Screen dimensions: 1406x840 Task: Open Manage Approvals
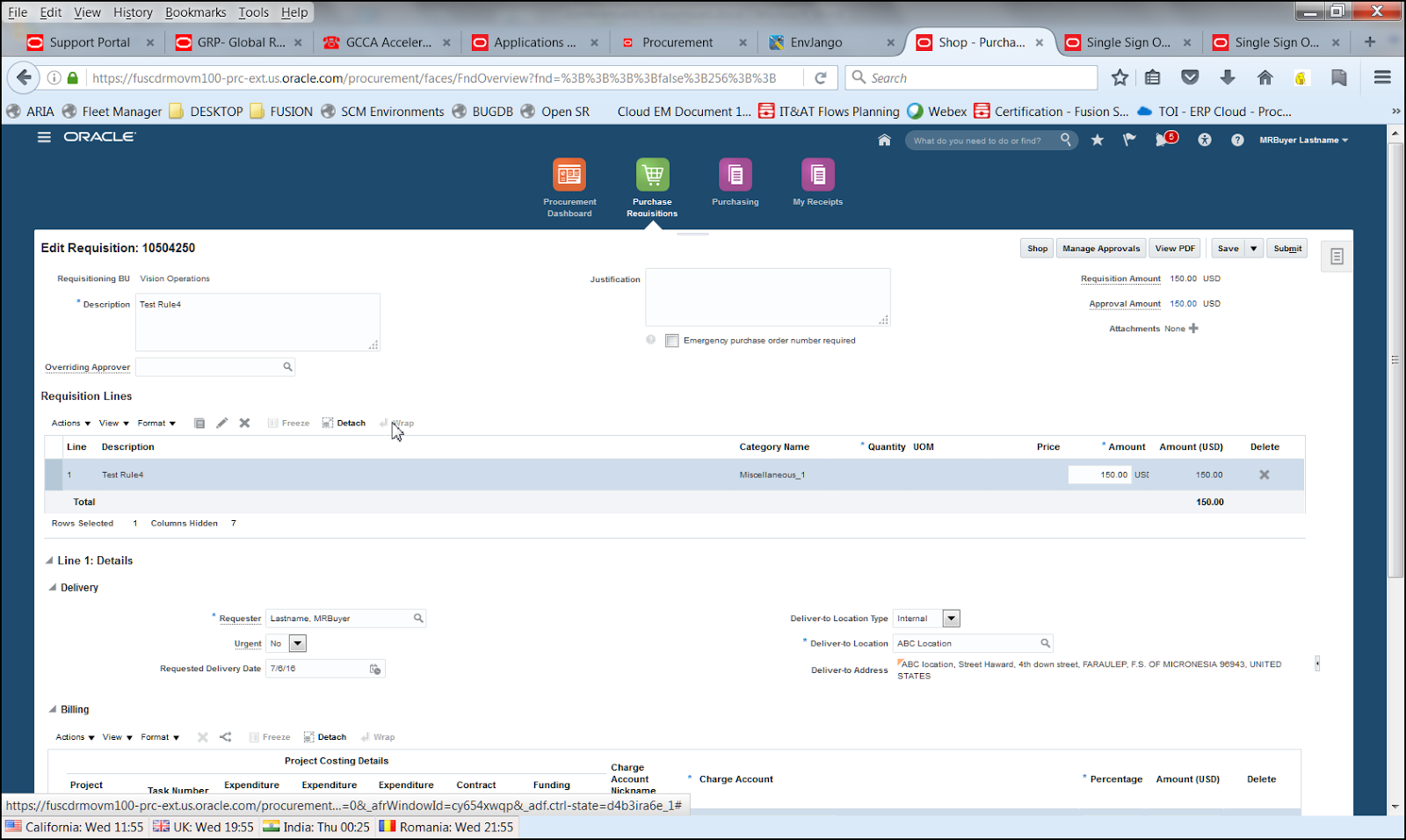pos(1100,248)
